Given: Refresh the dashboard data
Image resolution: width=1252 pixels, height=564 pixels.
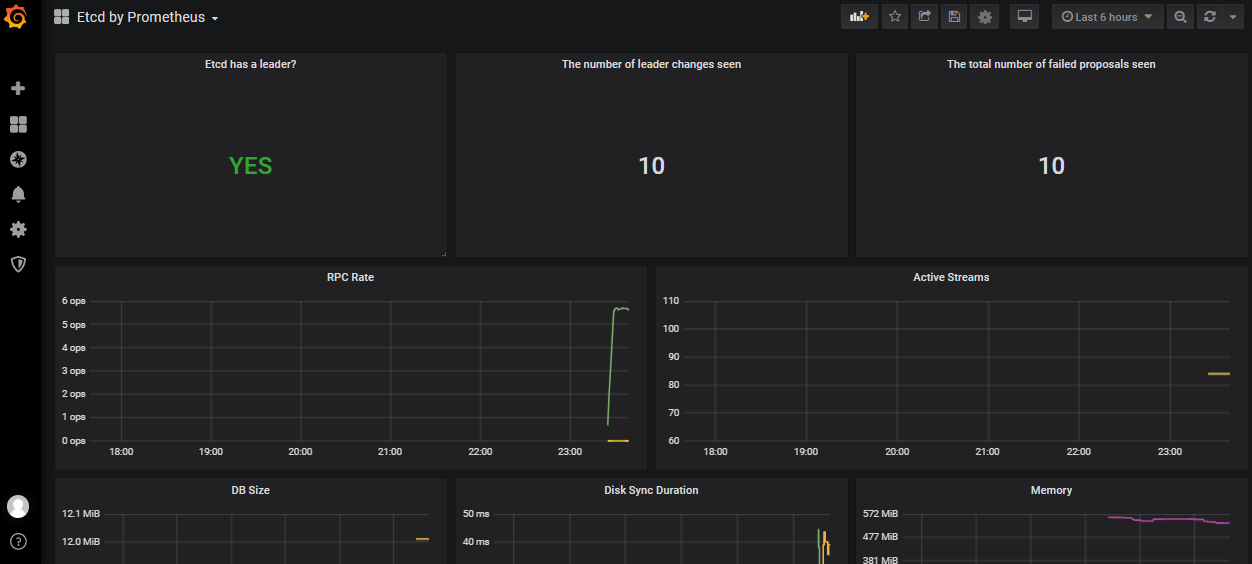Looking at the screenshot, I should pos(1210,17).
